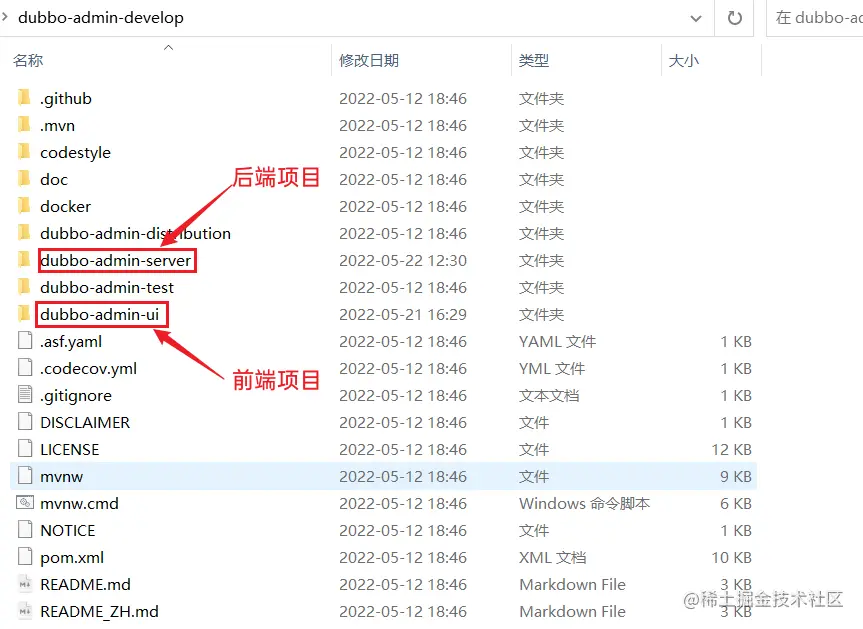This screenshot has width=863, height=629.
Task: Select the .gitignore file name
Action: coord(76,396)
